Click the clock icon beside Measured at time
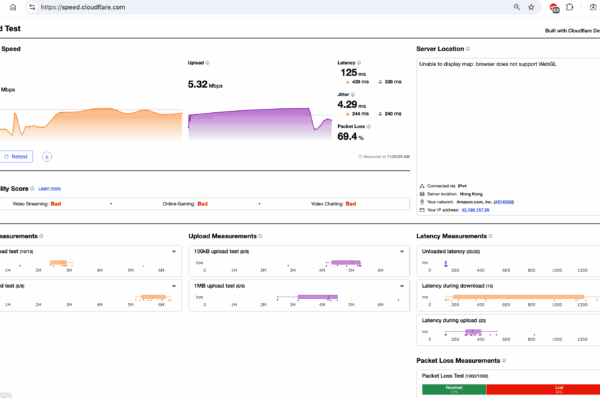Image resolution: width=600 pixels, height=398 pixels. click(360, 157)
